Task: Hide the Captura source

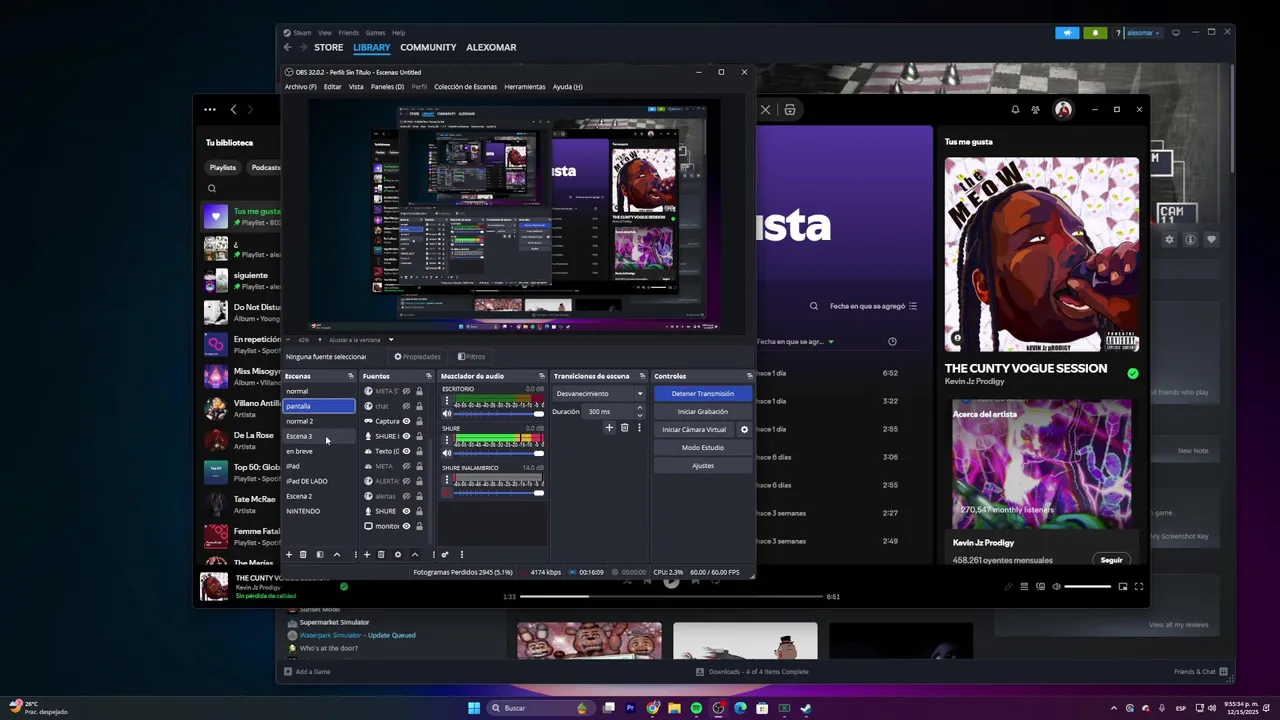Action: pos(406,421)
